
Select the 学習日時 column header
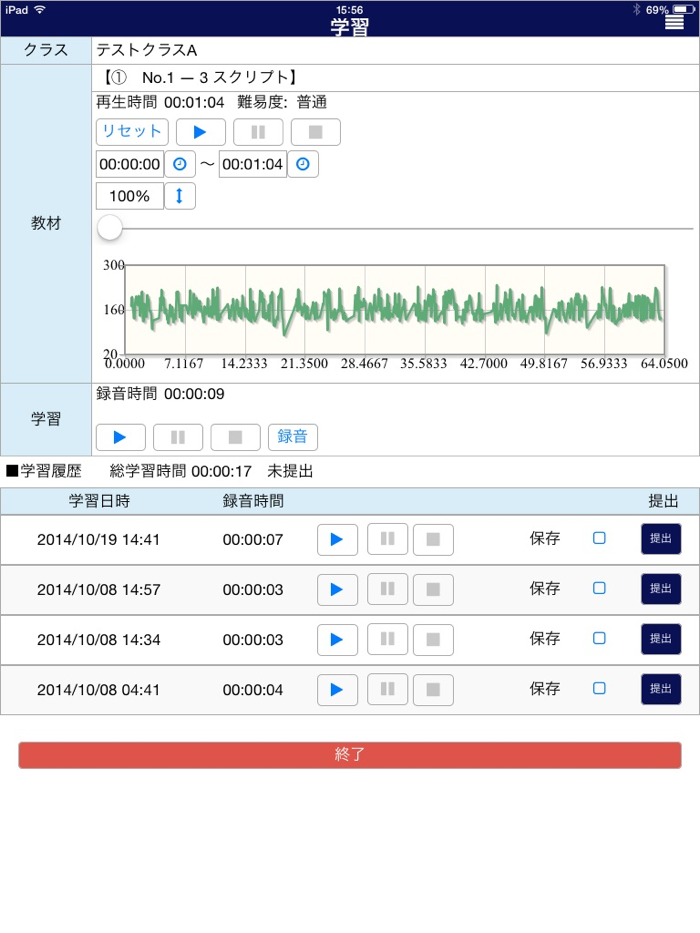(x=99, y=501)
